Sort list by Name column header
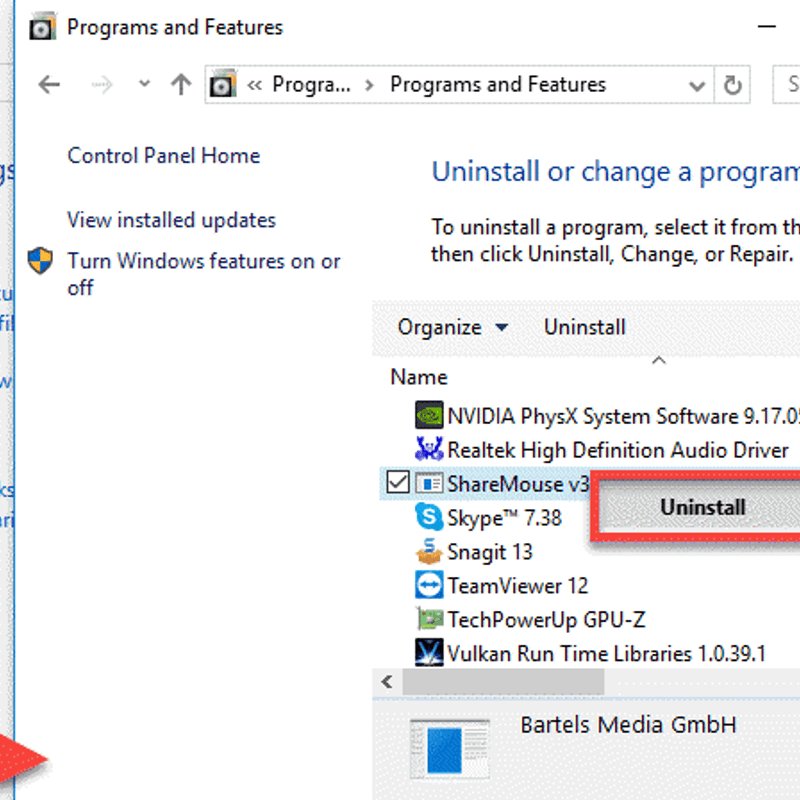Image resolution: width=800 pixels, height=800 pixels. [x=419, y=378]
